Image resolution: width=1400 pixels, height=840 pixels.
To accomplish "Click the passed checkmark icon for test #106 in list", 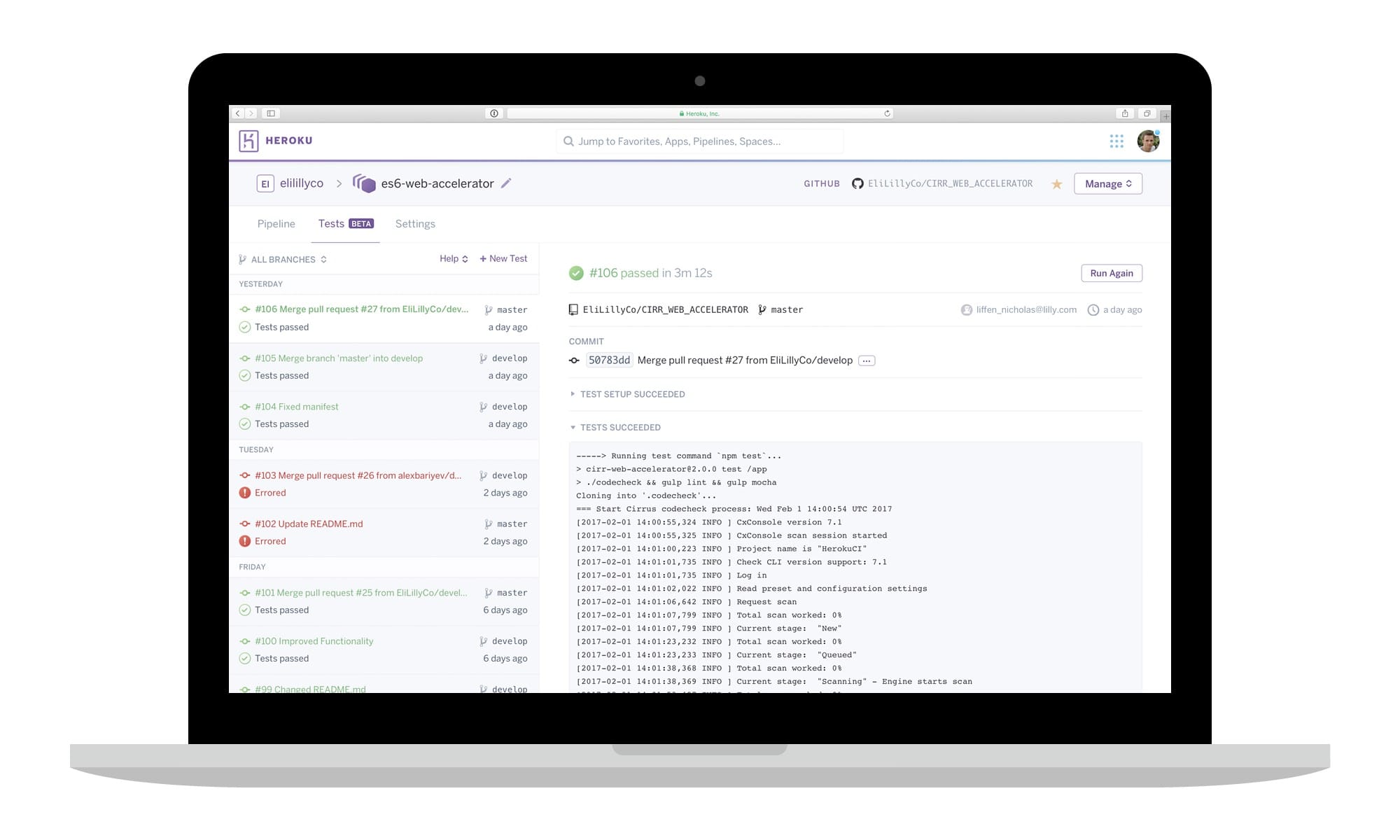I will (245, 327).
